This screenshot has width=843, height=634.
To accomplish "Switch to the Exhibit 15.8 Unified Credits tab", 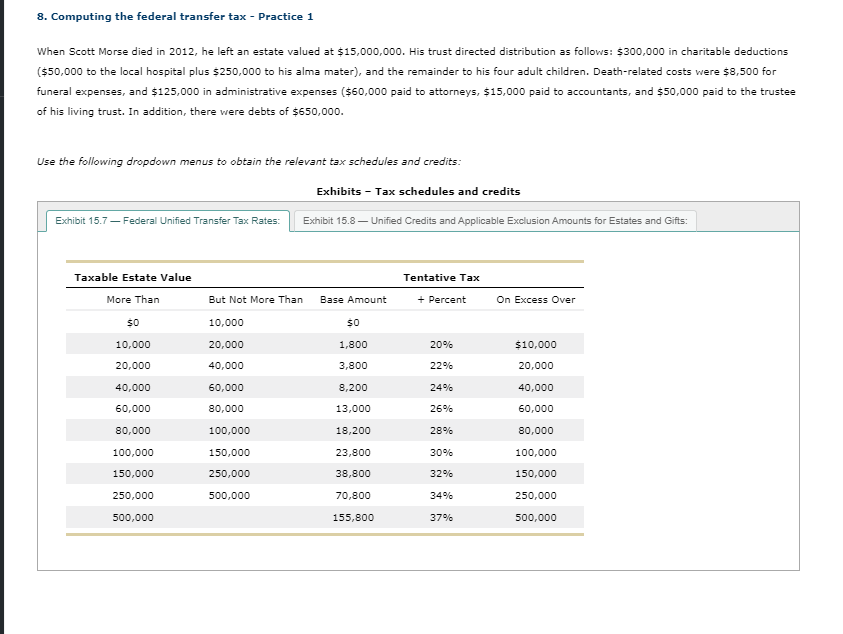I will tap(495, 221).
